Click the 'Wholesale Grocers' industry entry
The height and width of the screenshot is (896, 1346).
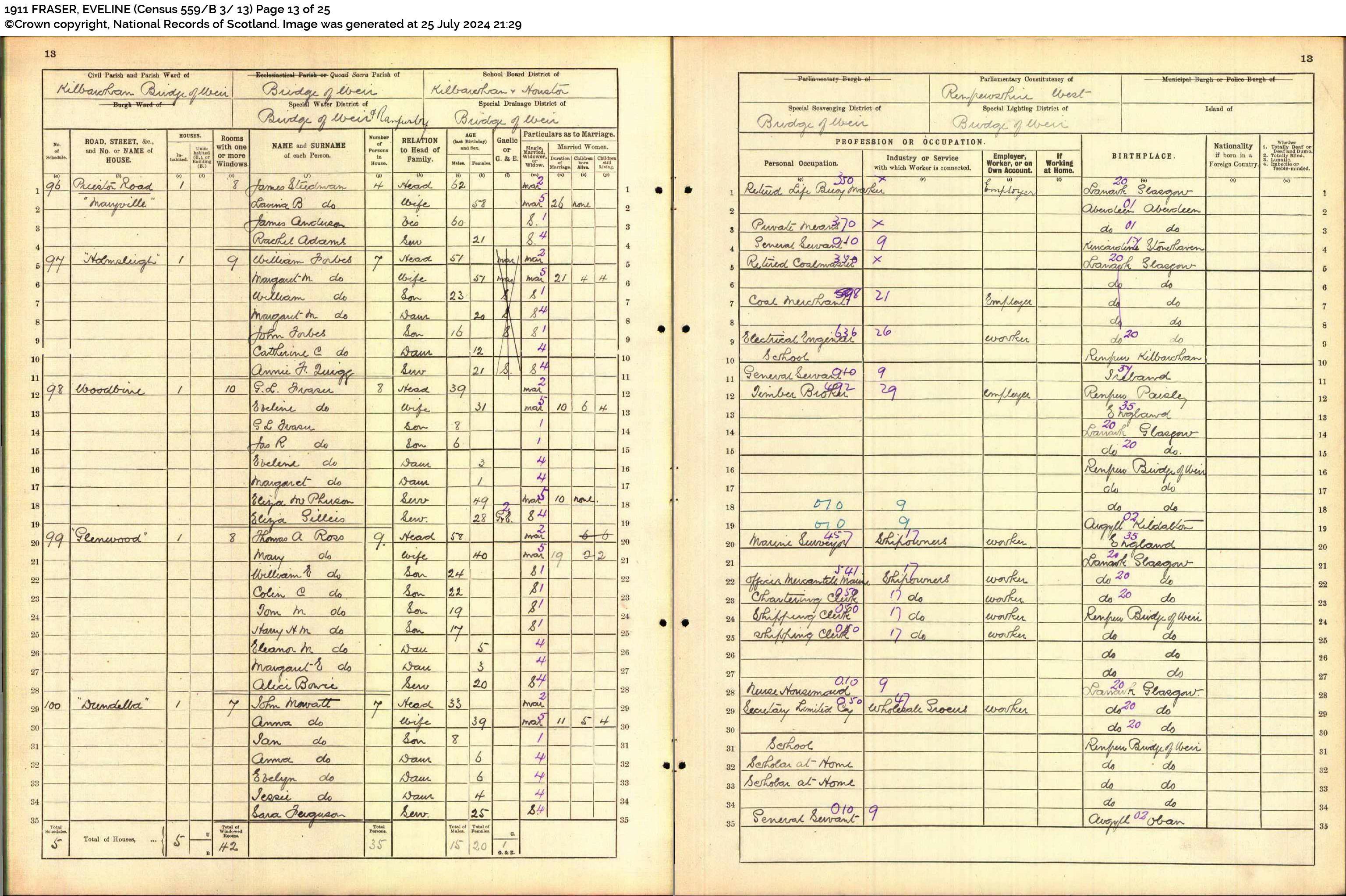point(917,709)
